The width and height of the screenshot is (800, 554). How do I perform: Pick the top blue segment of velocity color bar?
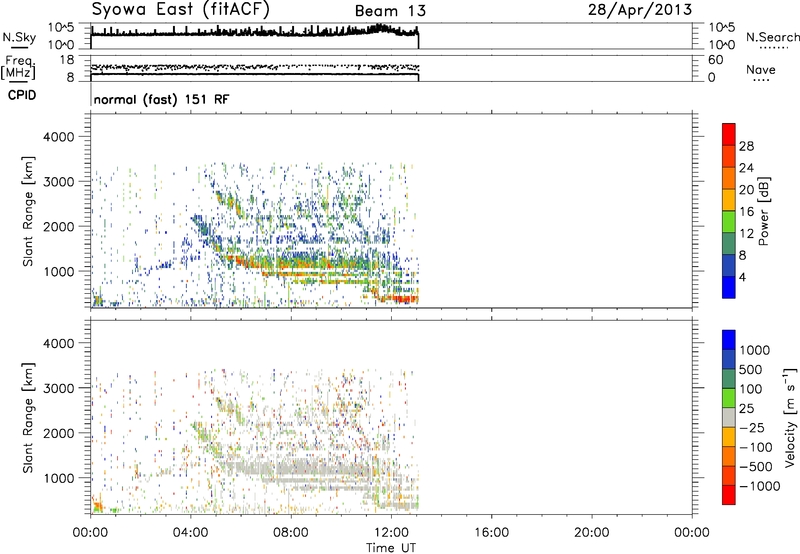(729, 339)
